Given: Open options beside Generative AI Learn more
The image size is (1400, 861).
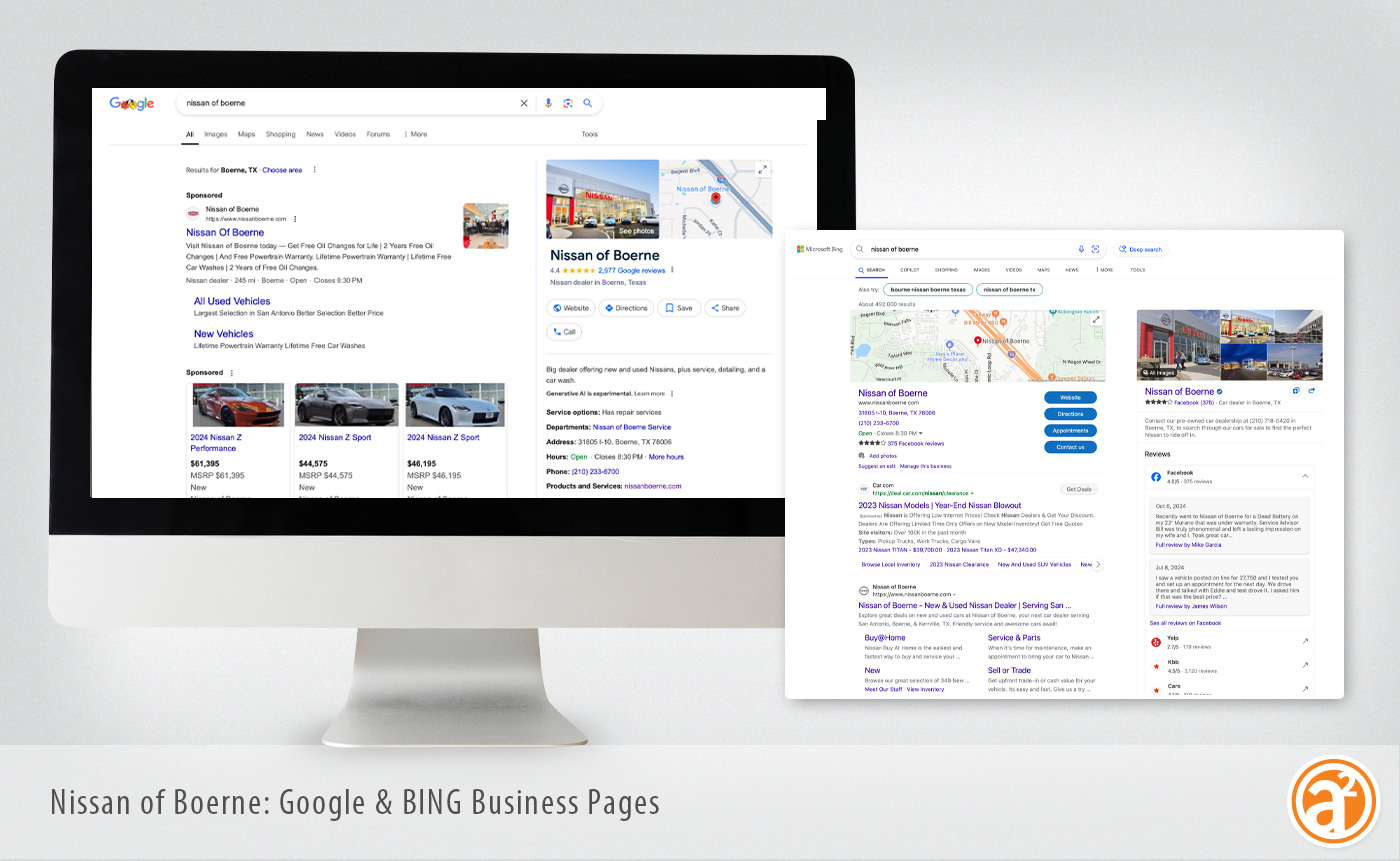Looking at the screenshot, I should pos(672,394).
